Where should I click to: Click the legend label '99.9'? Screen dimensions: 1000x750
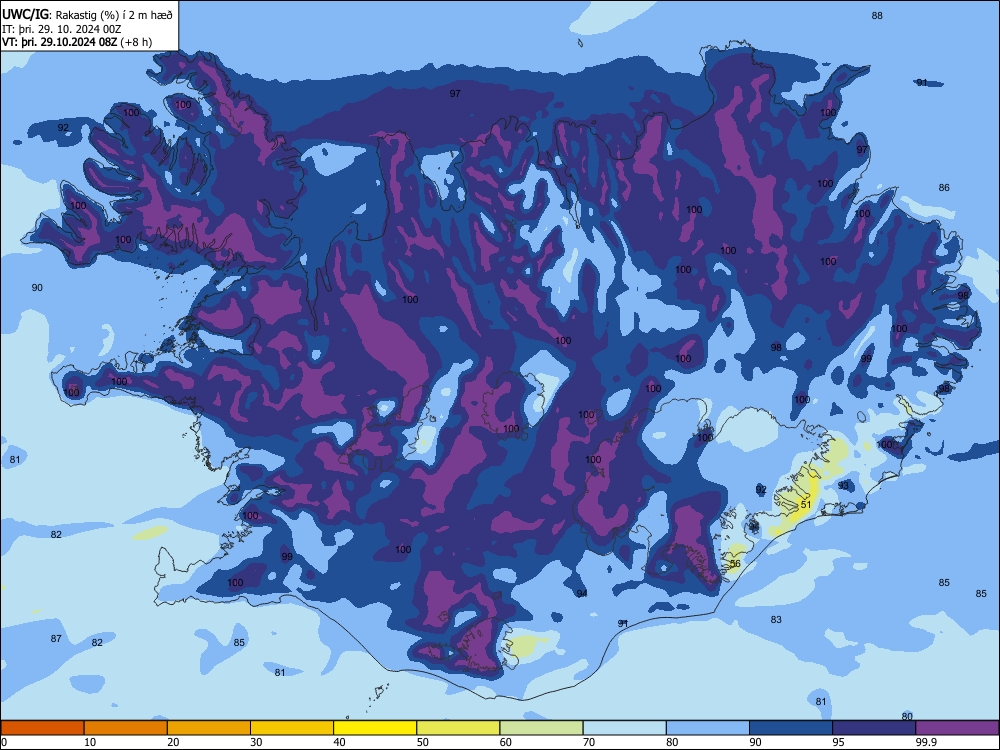tap(926, 742)
